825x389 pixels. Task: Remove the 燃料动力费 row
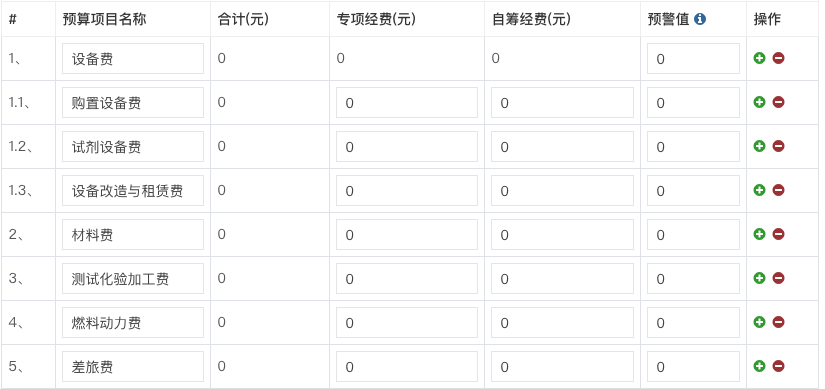(778, 322)
